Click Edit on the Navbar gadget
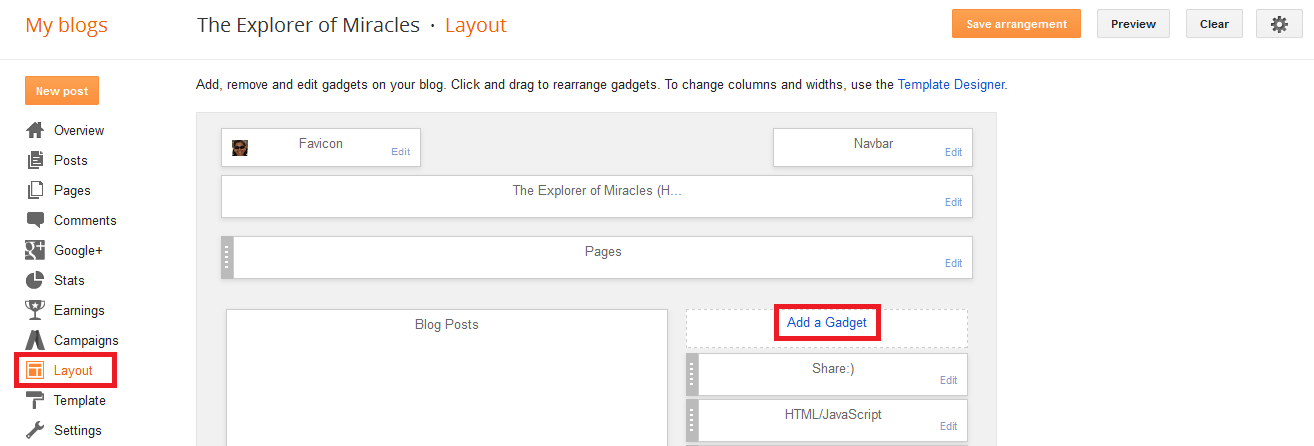Screen dimensions: 1314x446 [953, 152]
